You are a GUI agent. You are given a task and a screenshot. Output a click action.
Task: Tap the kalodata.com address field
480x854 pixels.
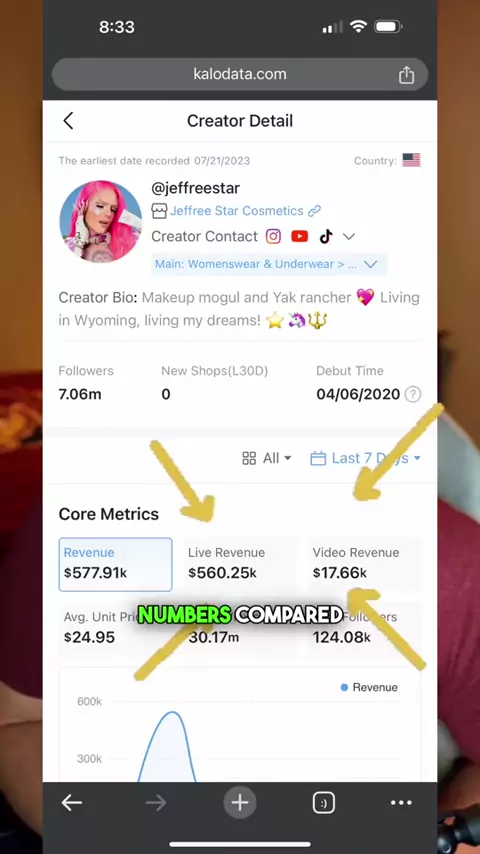pyautogui.click(x=240, y=75)
